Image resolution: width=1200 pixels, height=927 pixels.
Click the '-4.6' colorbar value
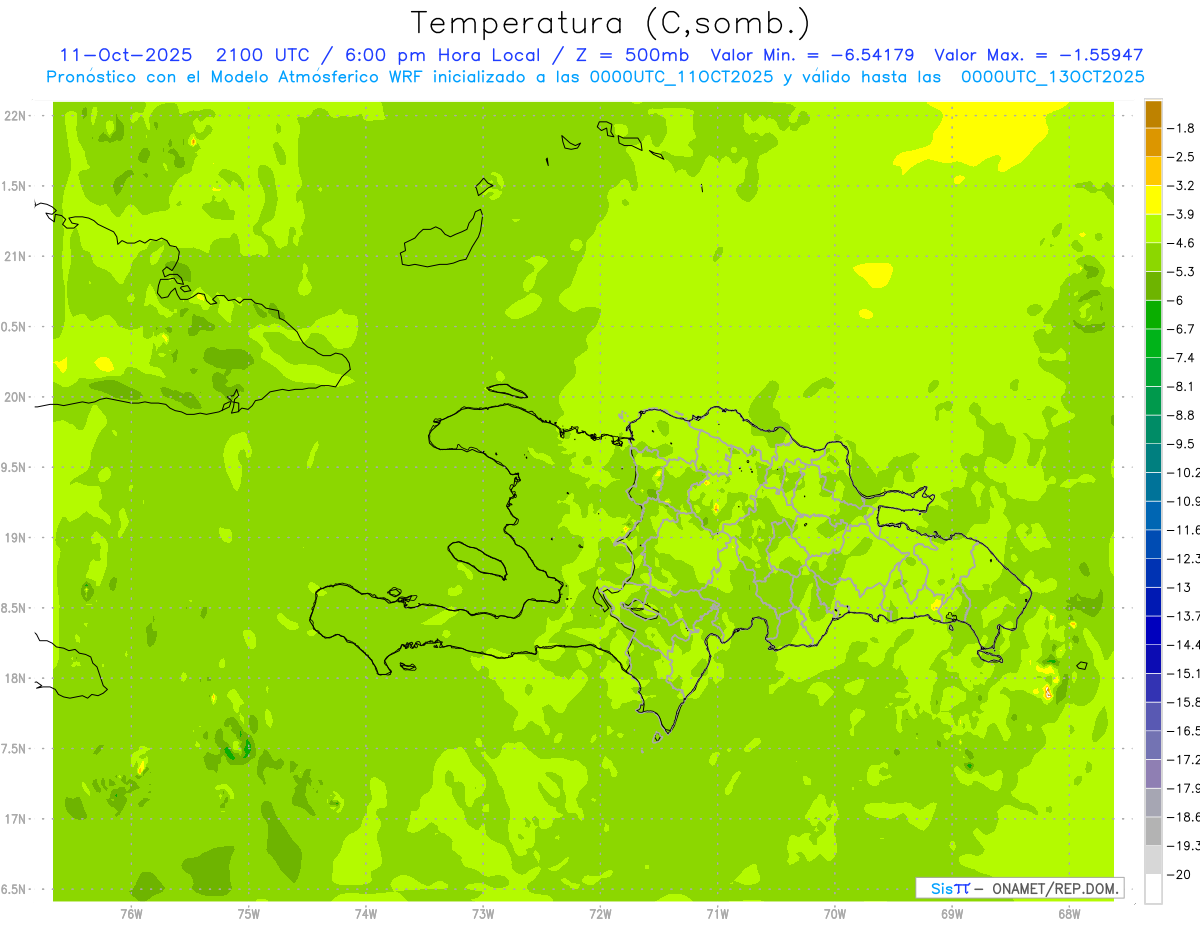coord(1183,243)
